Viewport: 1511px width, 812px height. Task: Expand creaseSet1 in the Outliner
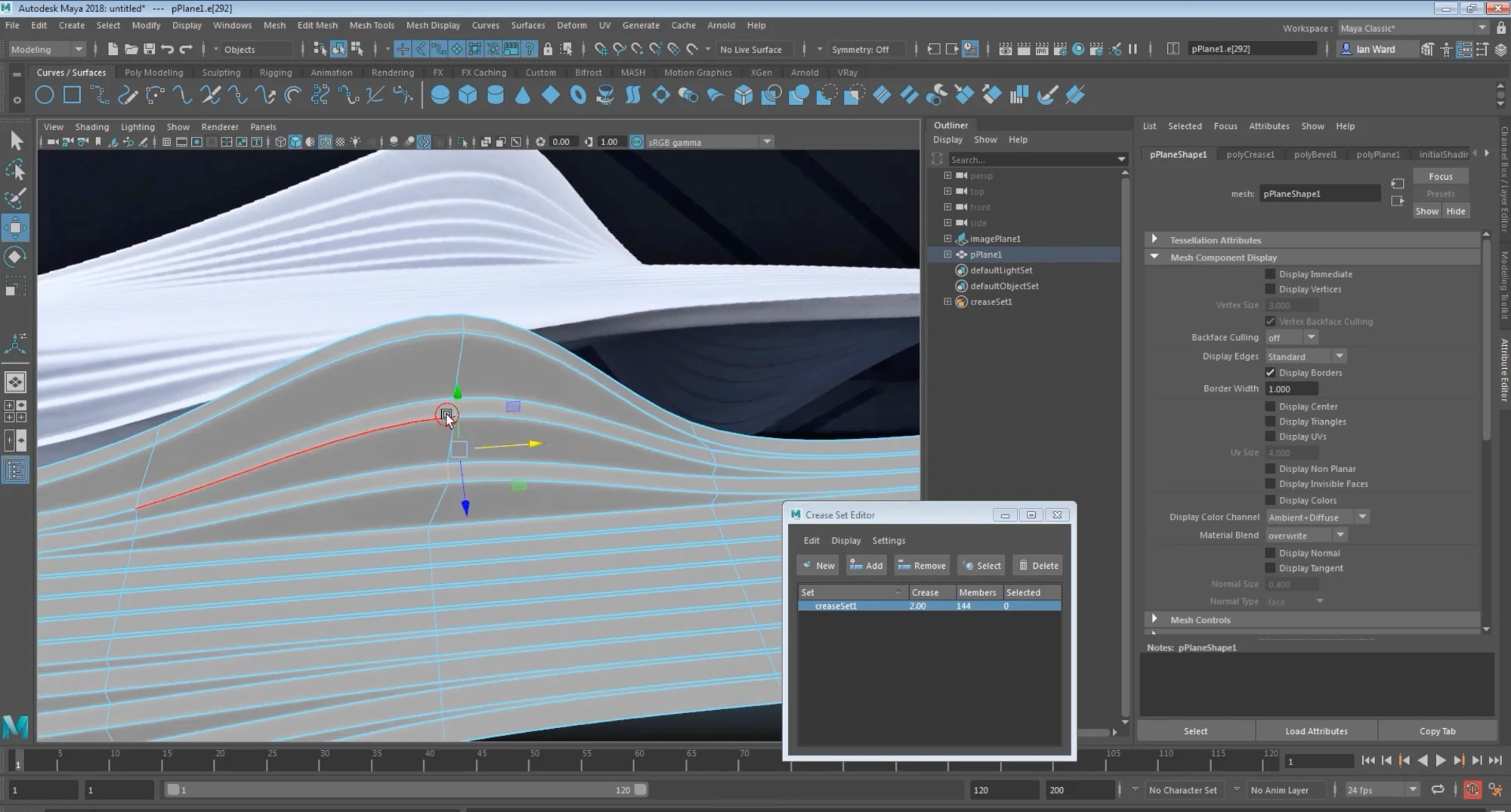[x=947, y=301]
